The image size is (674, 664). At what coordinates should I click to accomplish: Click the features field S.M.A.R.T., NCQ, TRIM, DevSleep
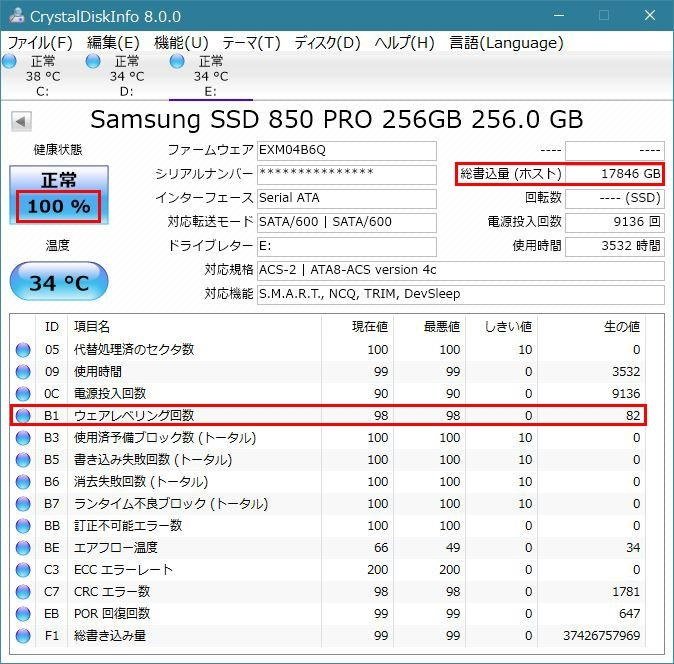[x=461, y=294]
